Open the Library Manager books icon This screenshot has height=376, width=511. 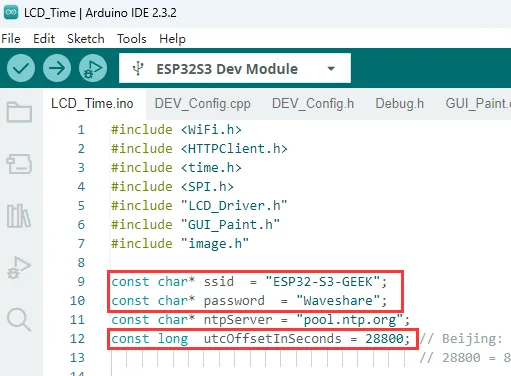tap(19, 216)
